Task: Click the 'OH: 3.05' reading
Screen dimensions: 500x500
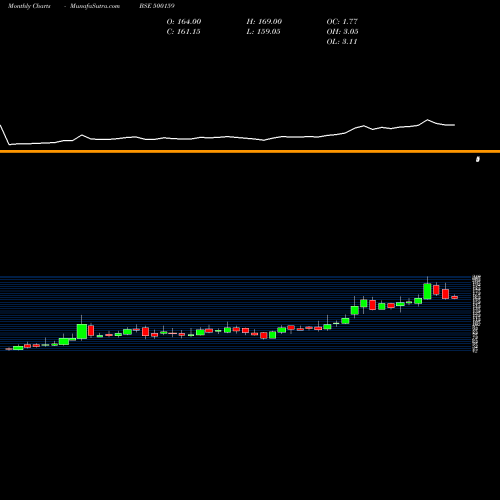Action: click(342, 32)
